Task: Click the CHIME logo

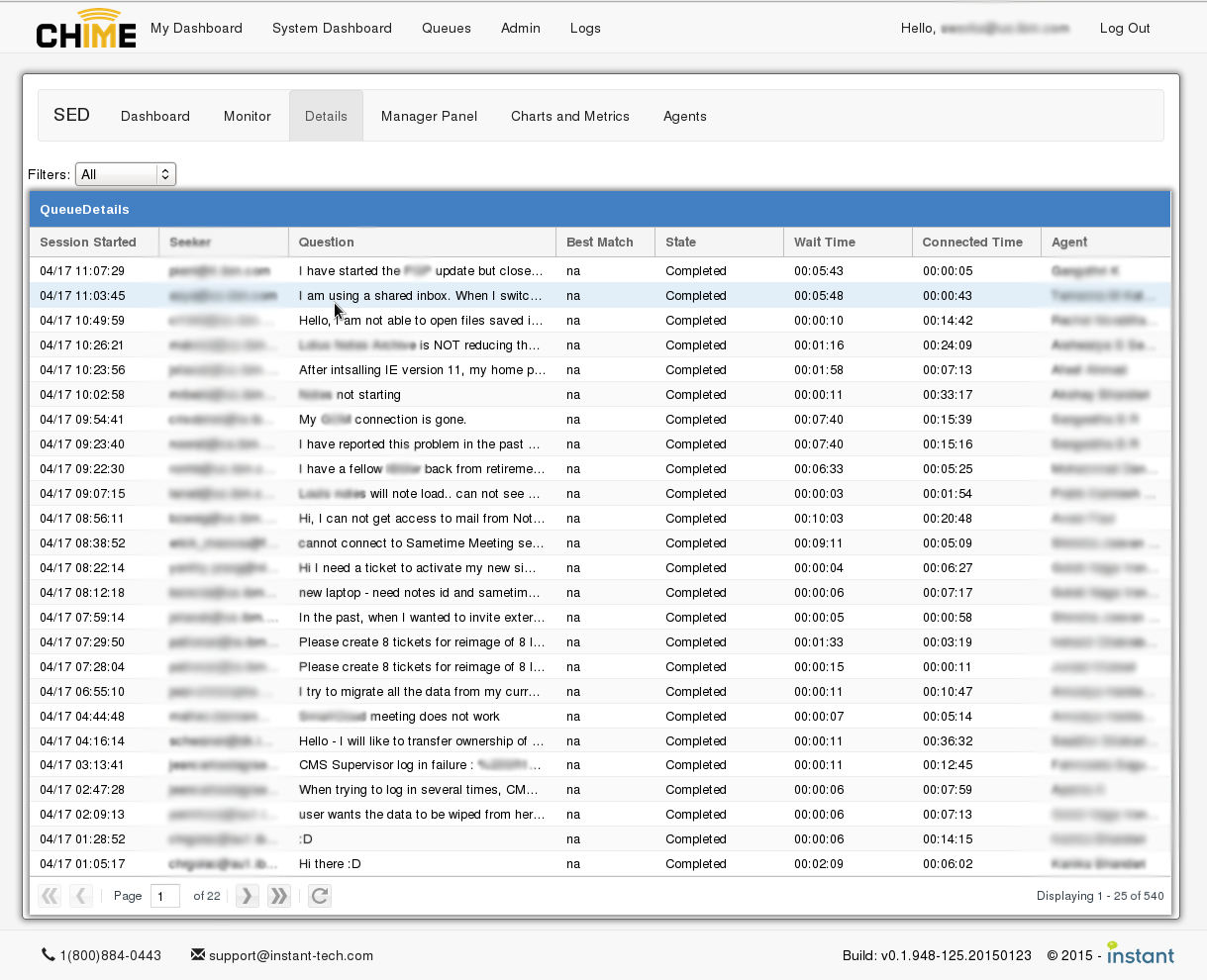Action: pos(86,29)
